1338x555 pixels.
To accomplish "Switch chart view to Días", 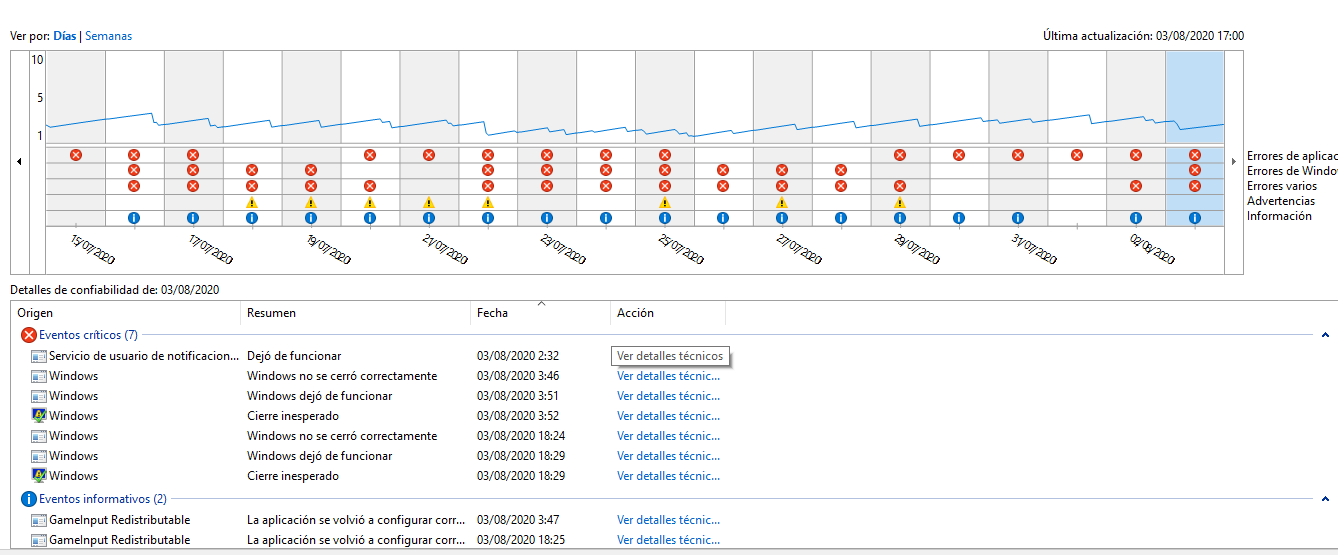I will (65, 36).
